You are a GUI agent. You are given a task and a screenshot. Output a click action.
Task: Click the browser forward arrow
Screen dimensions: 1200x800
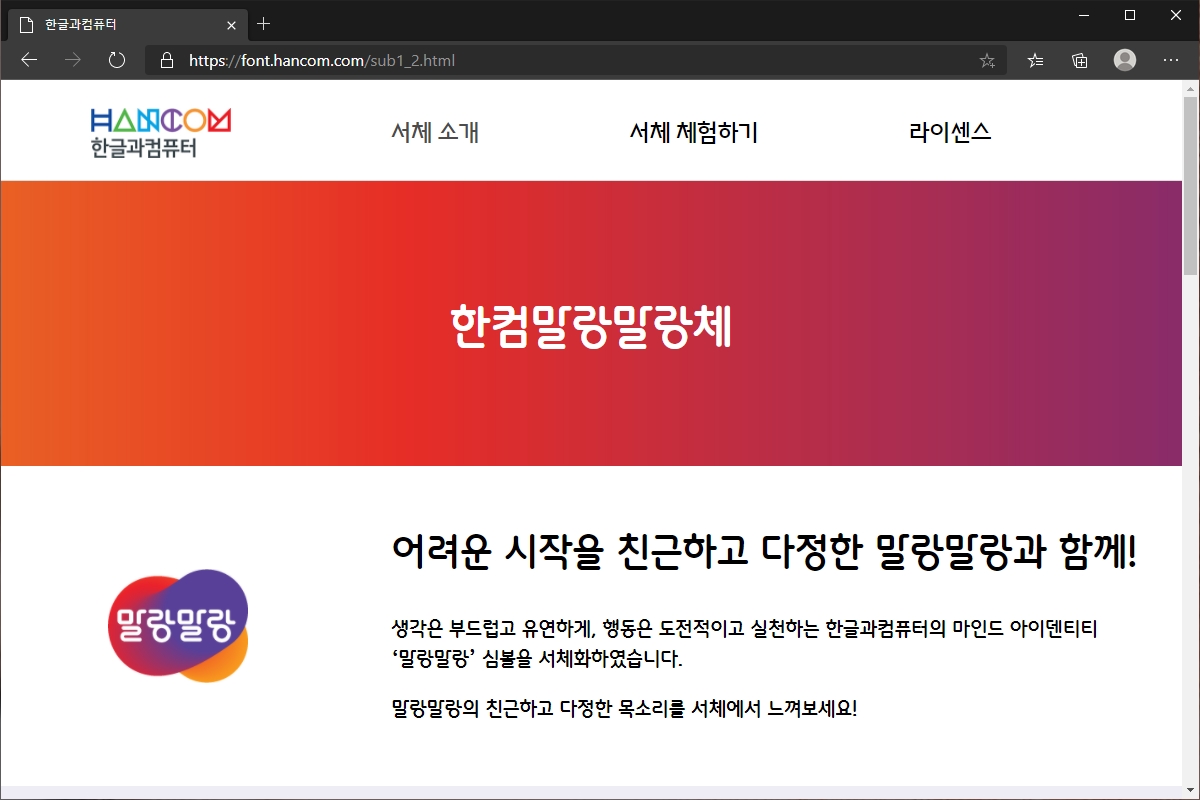(x=73, y=60)
